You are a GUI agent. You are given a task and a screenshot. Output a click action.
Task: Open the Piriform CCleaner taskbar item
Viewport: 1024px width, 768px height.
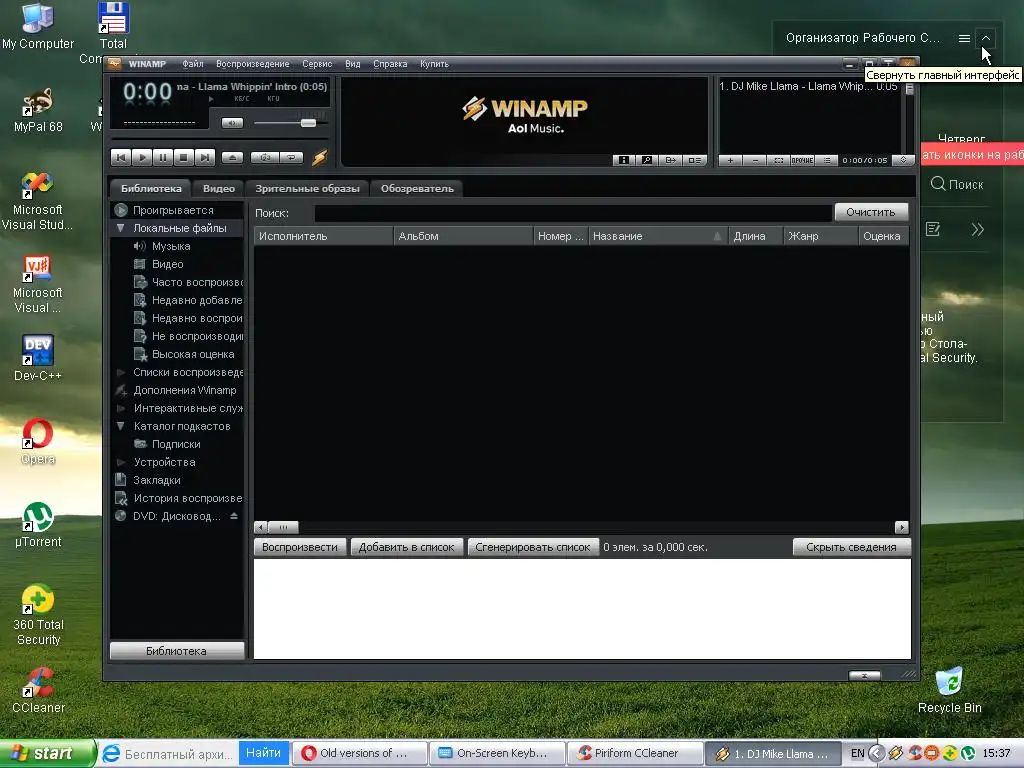[x=634, y=754]
